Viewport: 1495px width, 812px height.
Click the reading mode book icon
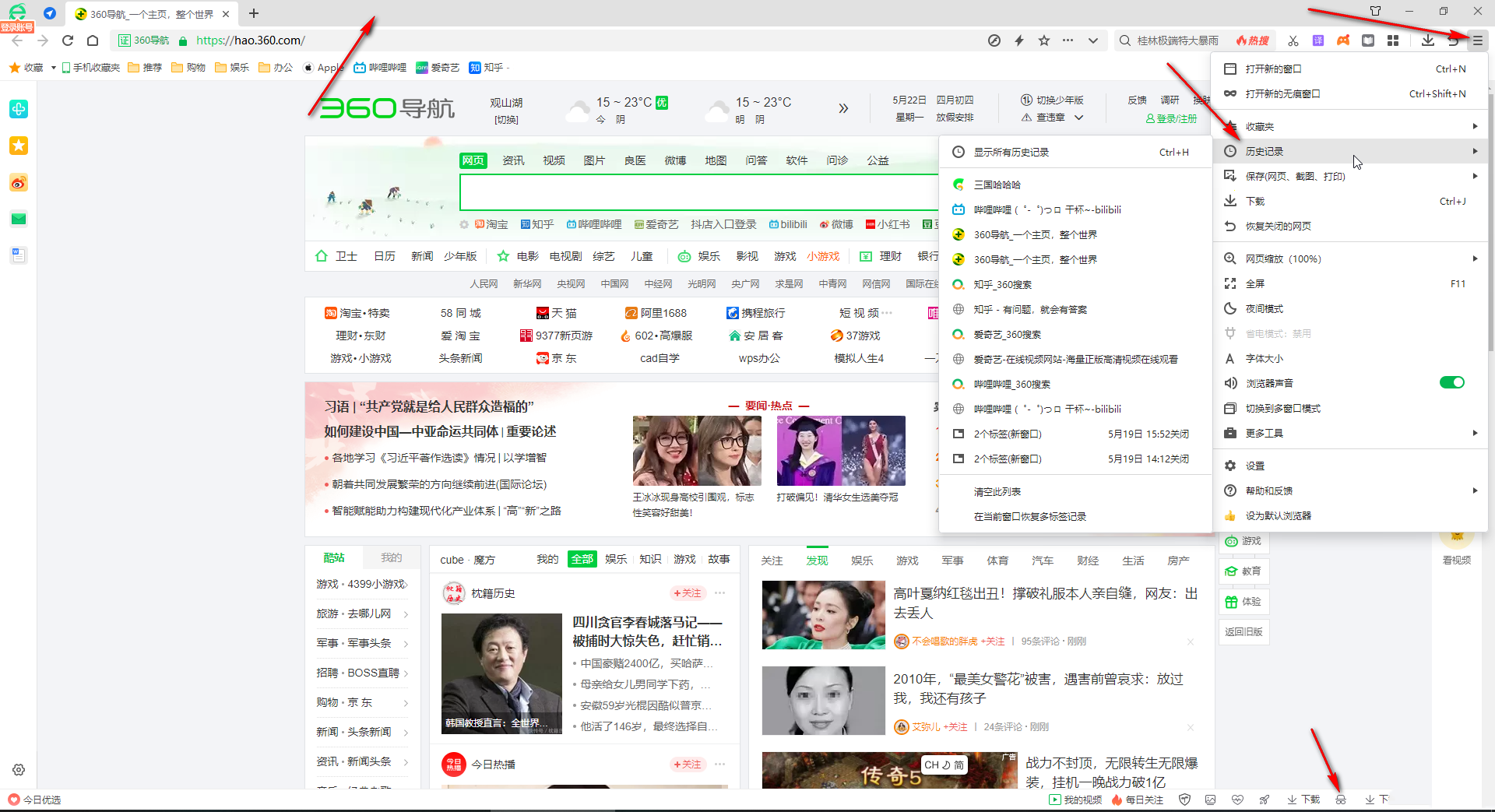coord(1368,40)
